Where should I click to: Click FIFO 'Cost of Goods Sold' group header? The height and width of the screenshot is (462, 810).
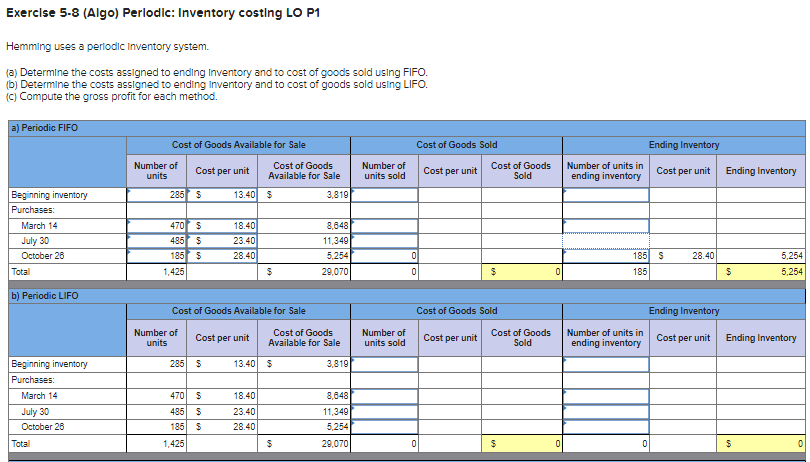tap(457, 145)
